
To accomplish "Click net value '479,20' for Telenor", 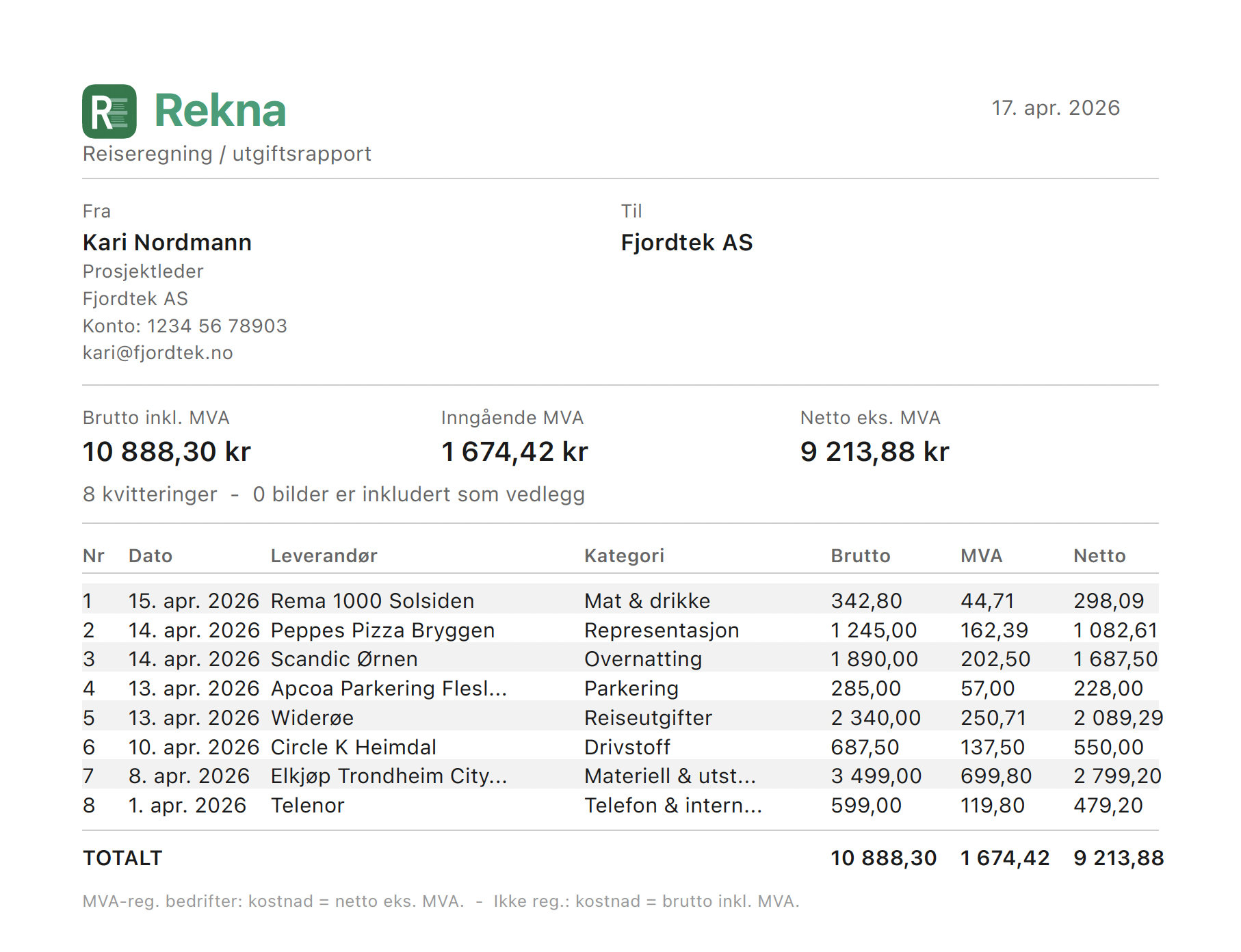I will pyautogui.click(x=1108, y=806).
